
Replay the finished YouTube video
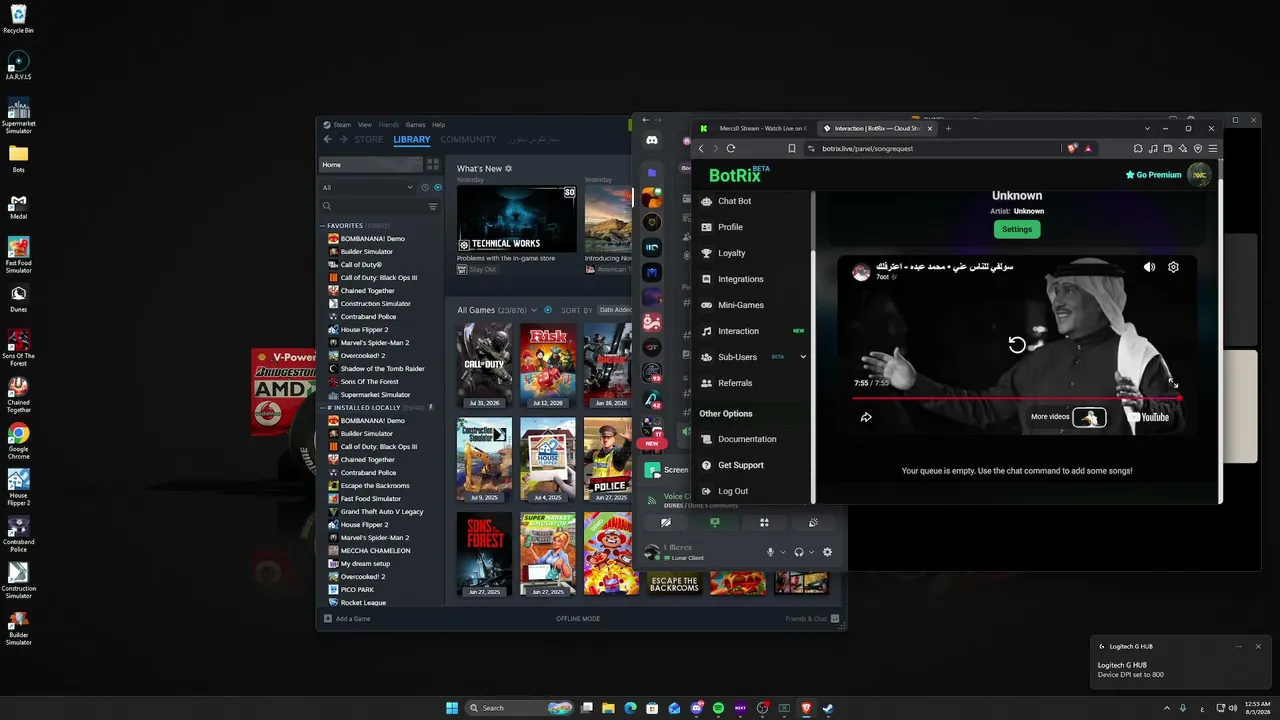[1017, 345]
